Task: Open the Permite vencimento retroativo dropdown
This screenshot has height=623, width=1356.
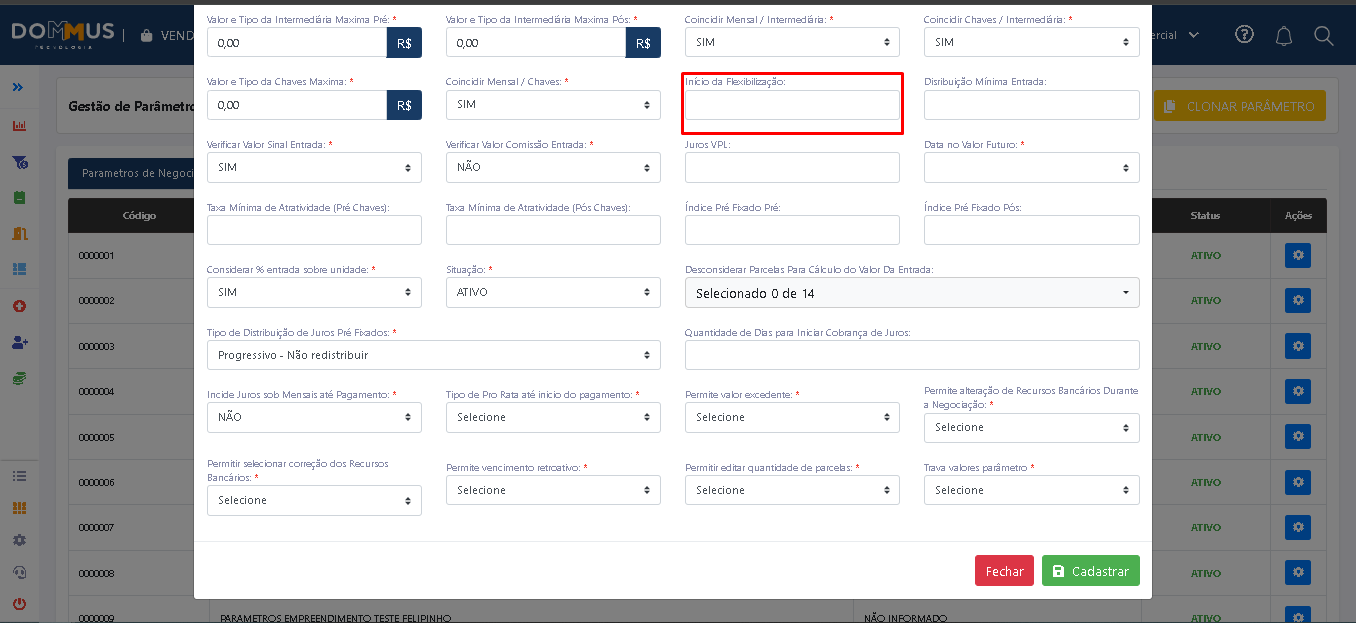Action: click(x=553, y=490)
